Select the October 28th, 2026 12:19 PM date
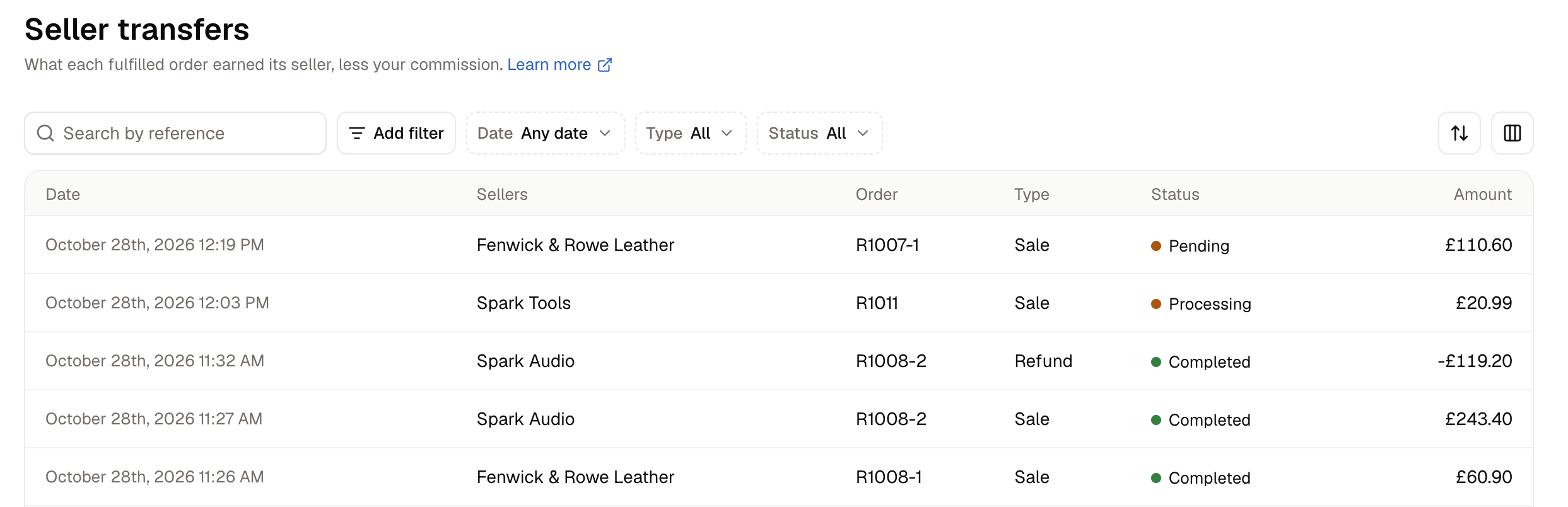The image size is (1568, 507). (155, 245)
